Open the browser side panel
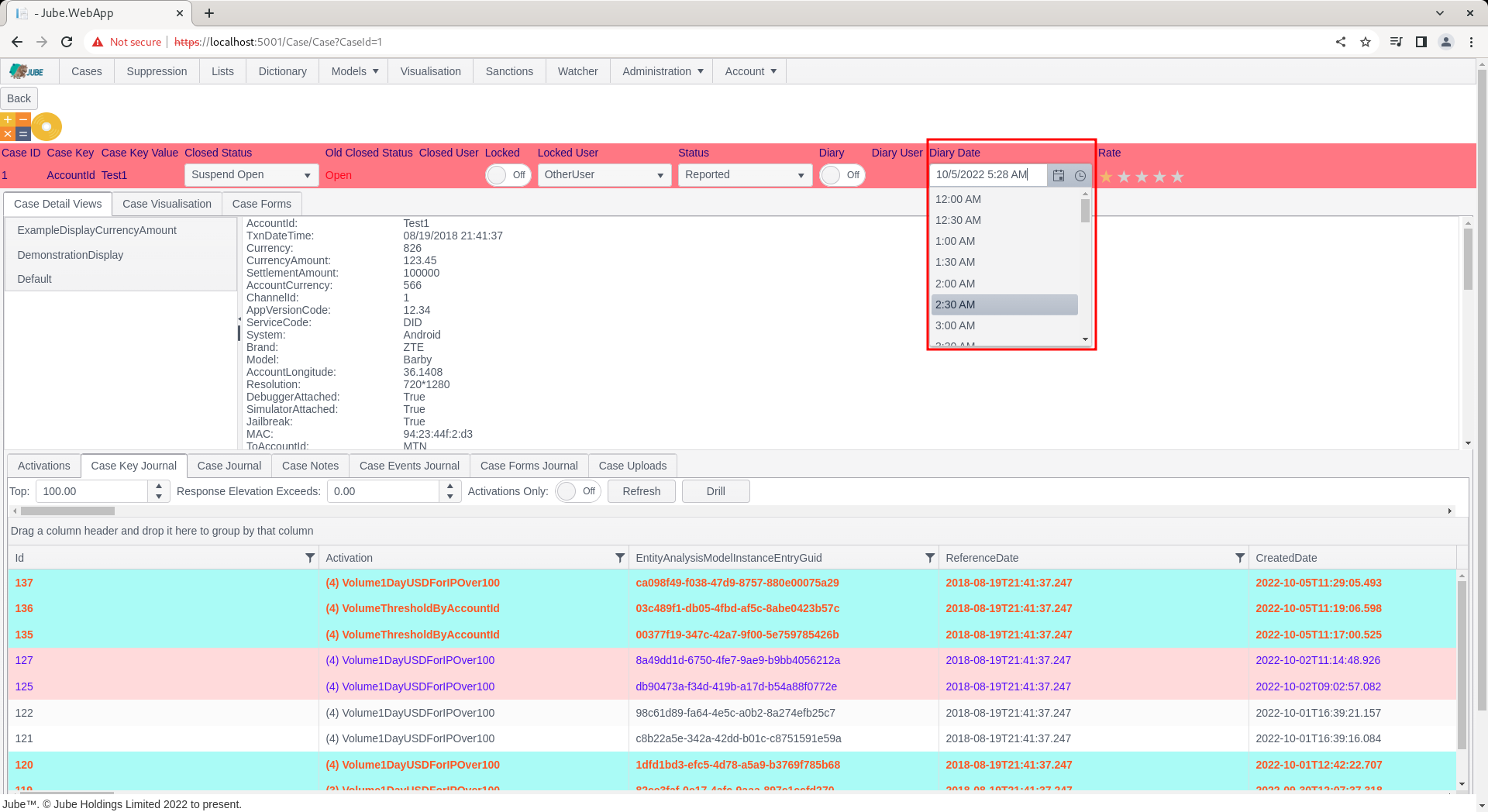The image size is (1488, 812). [x=1421, y=42]
